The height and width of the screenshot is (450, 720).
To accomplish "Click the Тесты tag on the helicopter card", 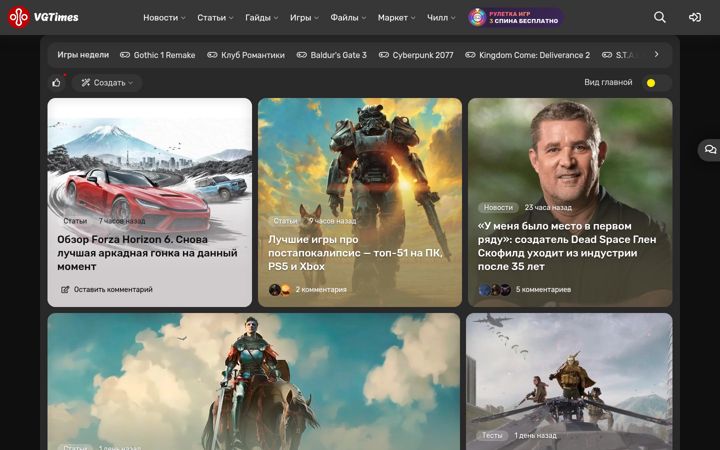I will [492, 435].
